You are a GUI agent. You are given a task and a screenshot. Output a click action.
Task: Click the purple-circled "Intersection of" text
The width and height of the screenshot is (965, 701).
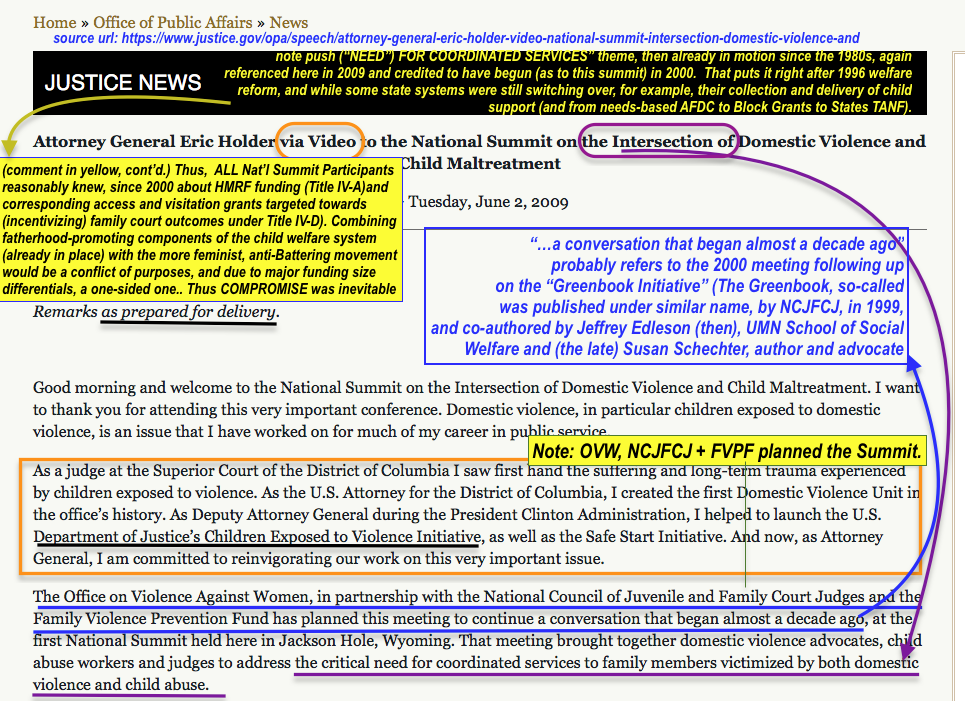[x=673, y=142]
